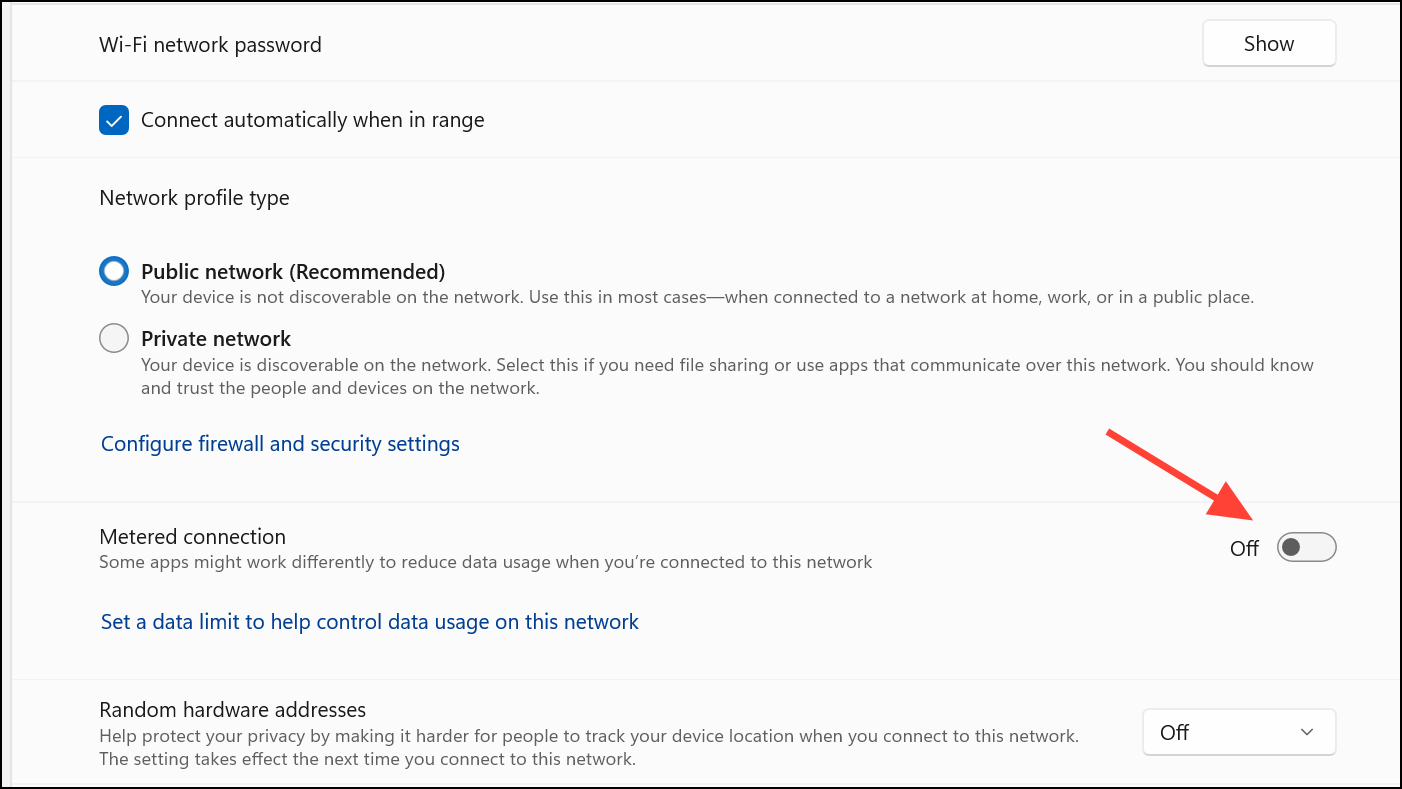Open Configure firewall and security settings link
The image size is (1402, 789).
(x=280, y=444)
